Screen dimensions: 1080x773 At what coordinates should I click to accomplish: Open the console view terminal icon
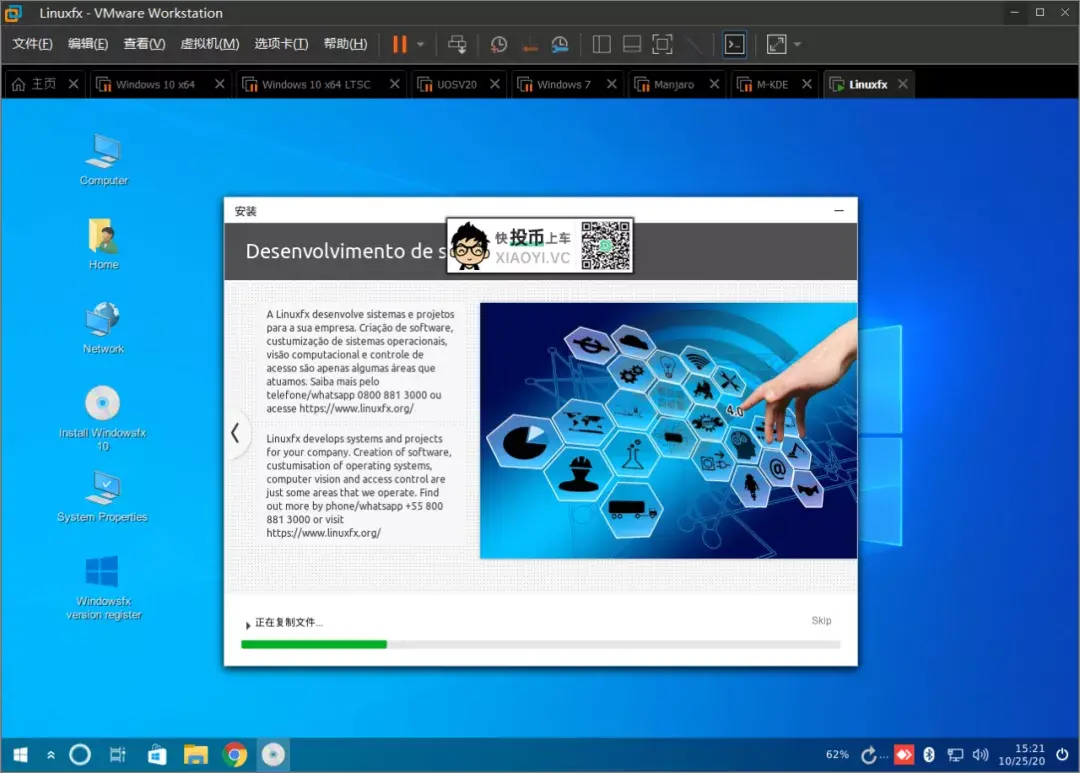click(x=734, y=44)
